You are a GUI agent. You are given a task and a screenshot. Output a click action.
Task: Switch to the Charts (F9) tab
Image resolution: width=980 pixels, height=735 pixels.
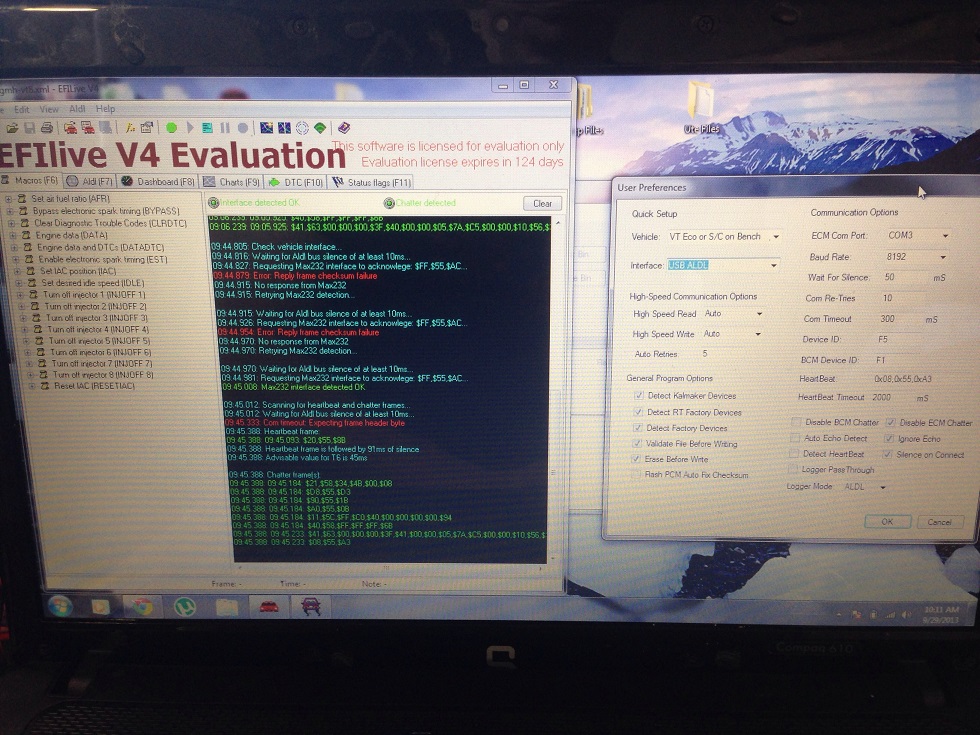231,182
